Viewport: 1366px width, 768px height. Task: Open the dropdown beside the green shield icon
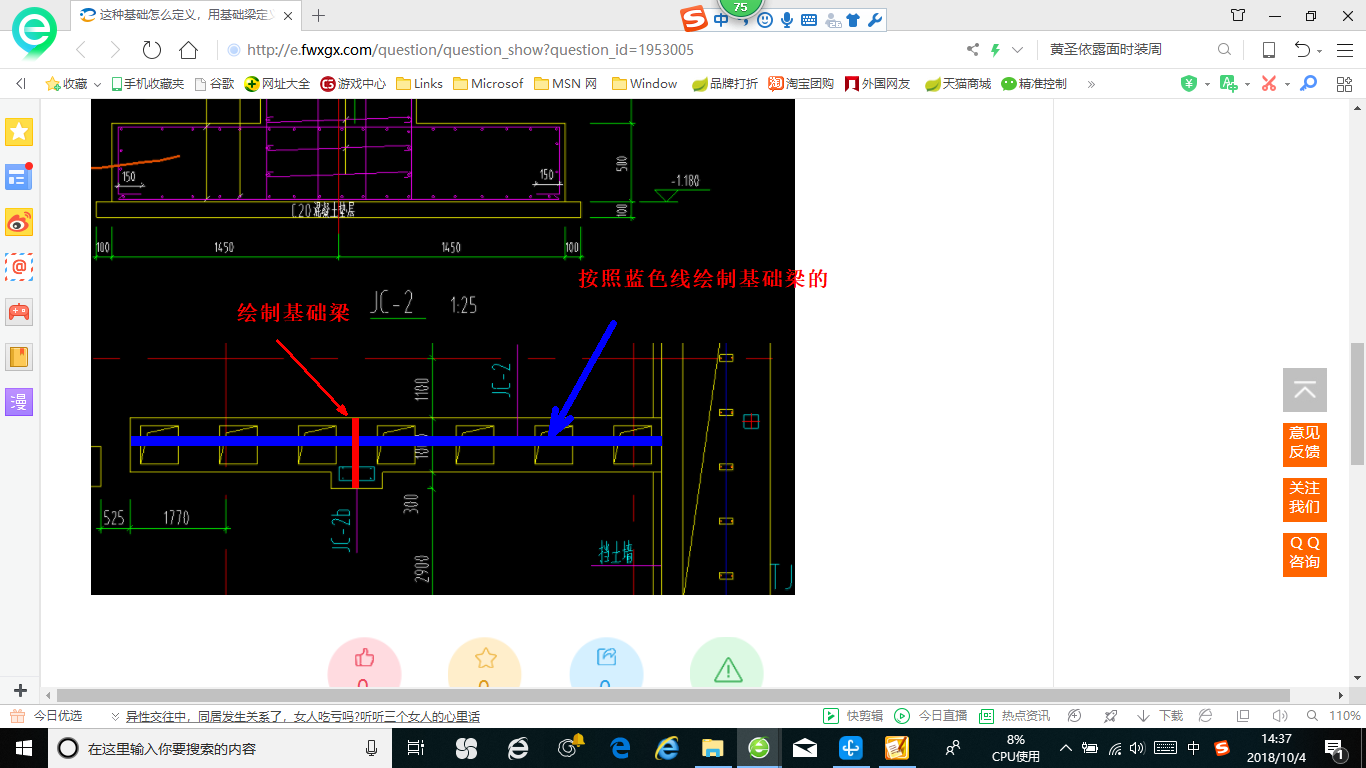1207,85
